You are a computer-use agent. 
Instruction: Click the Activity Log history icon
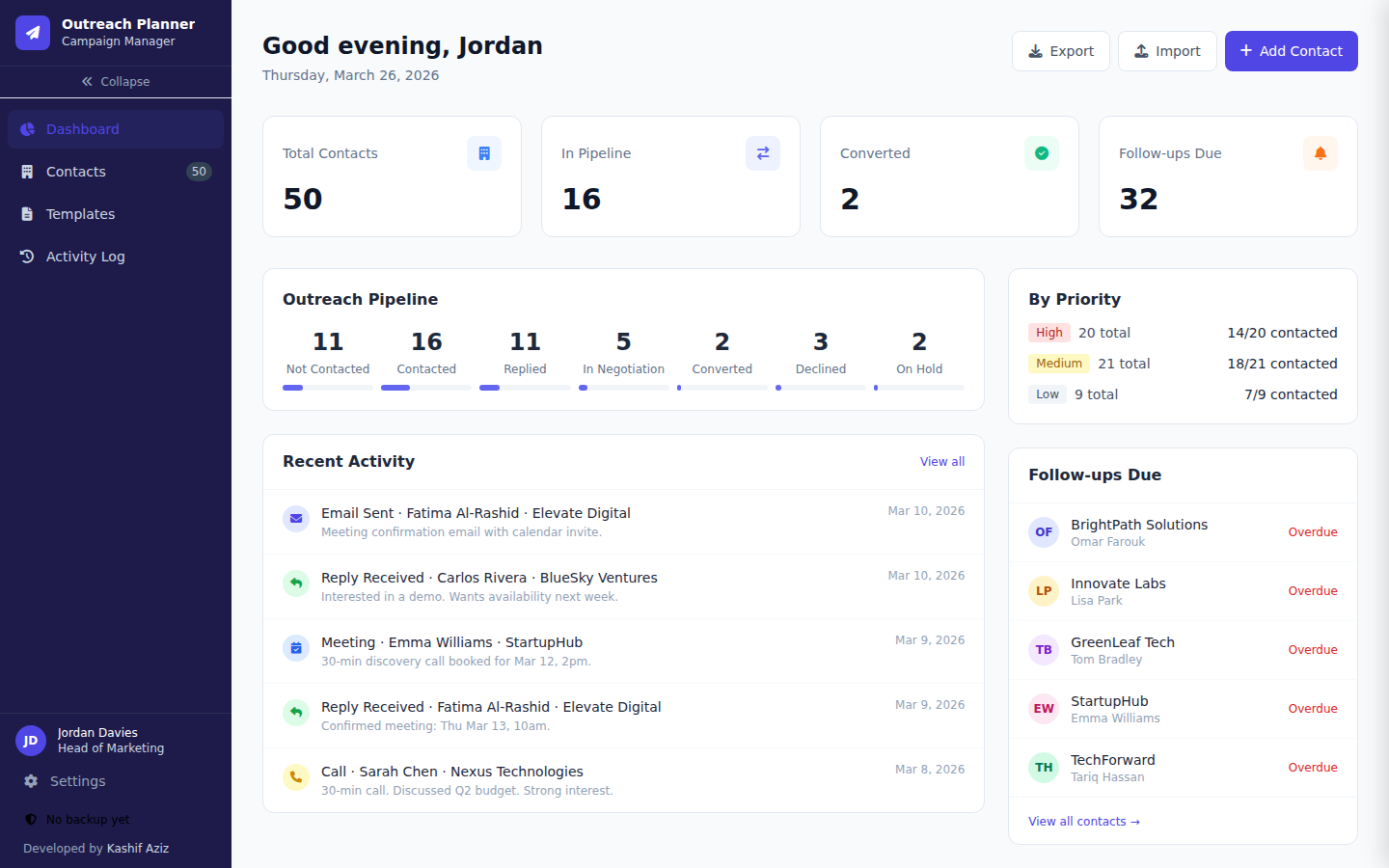coord(27,256)
